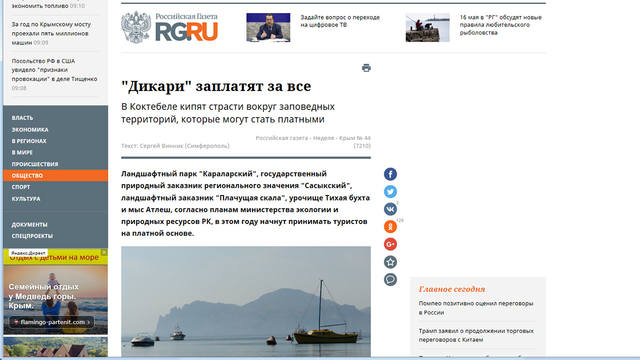Click the fishermen photo thumbnail
Screen dimensions: 640x360
[427, 27]
